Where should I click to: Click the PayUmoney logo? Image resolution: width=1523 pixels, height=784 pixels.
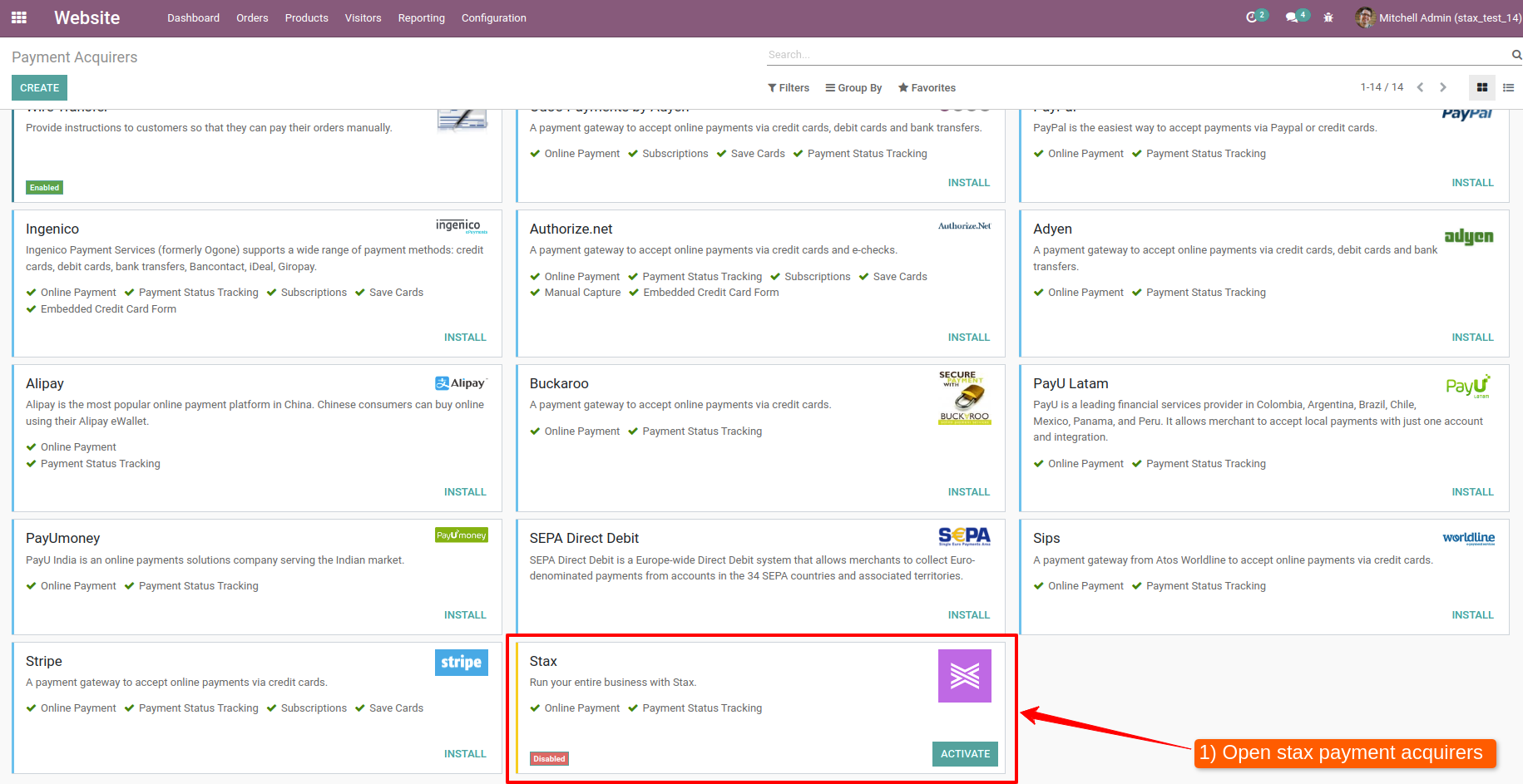click(462, 535)
